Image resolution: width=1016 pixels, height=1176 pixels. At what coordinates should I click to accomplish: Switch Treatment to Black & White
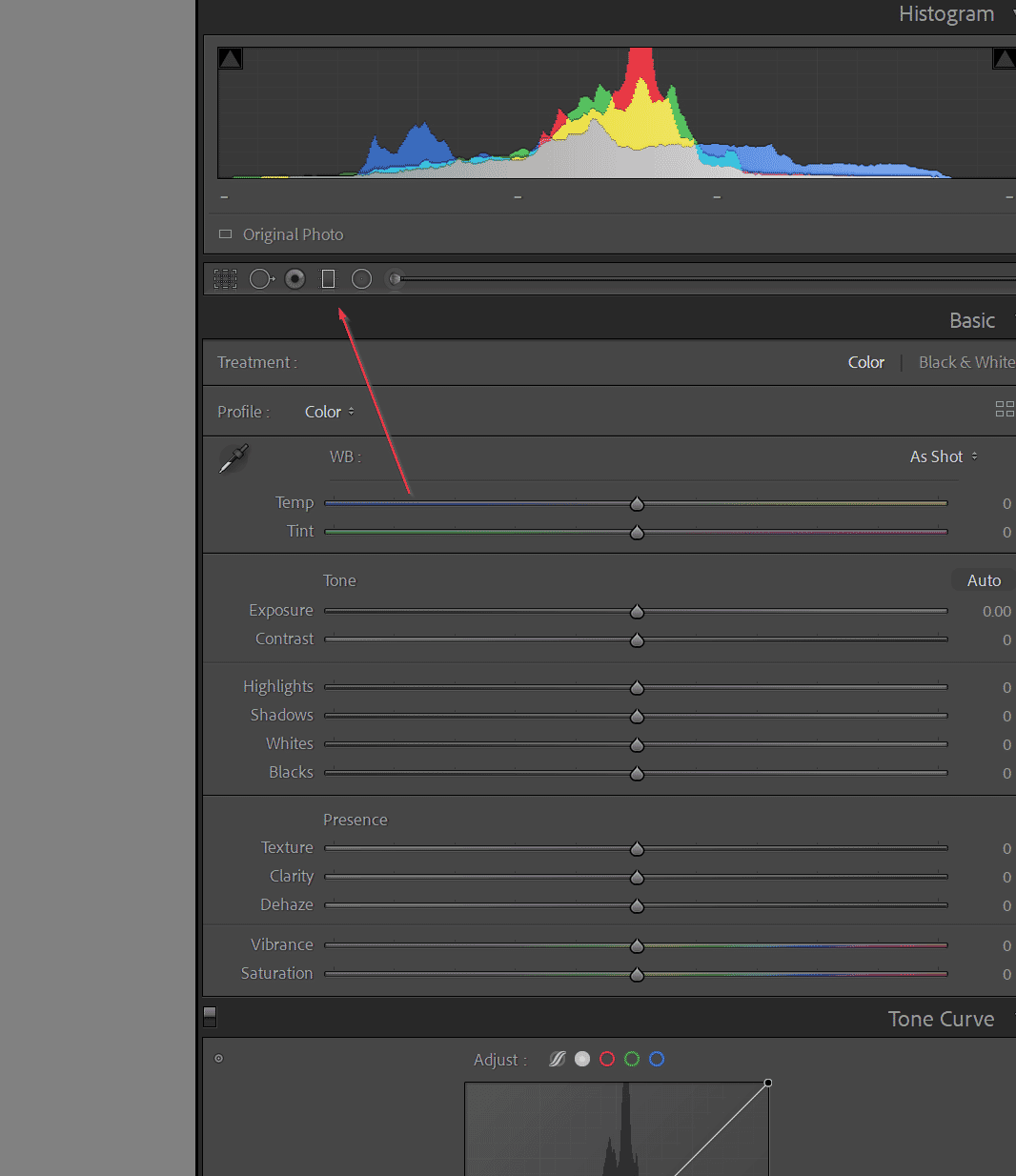965,362
